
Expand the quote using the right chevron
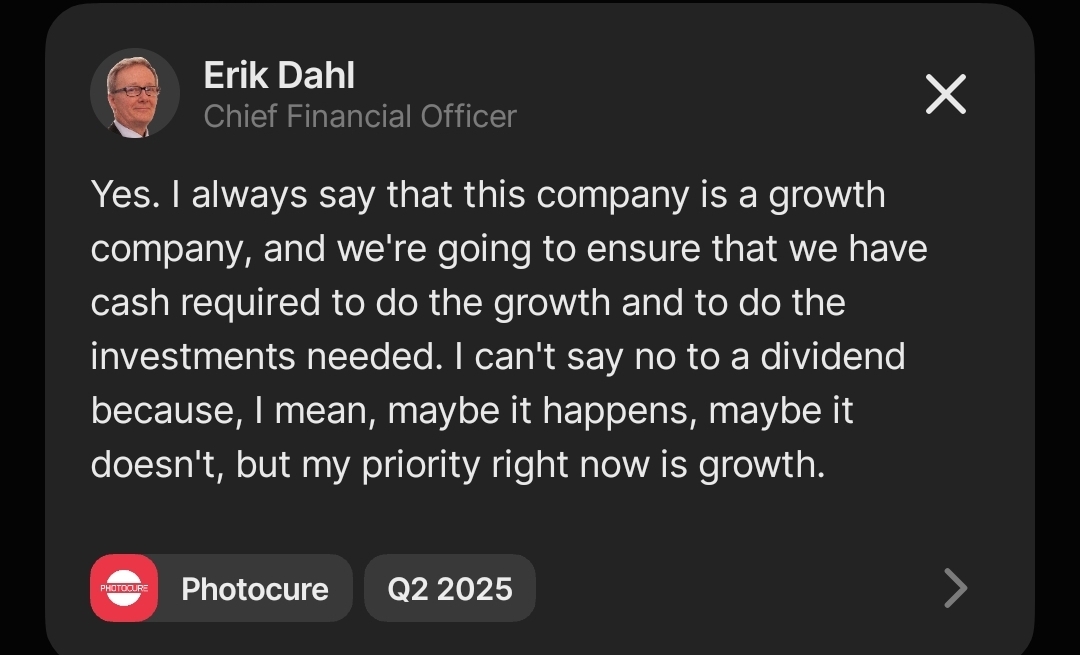tap(955, 588)
